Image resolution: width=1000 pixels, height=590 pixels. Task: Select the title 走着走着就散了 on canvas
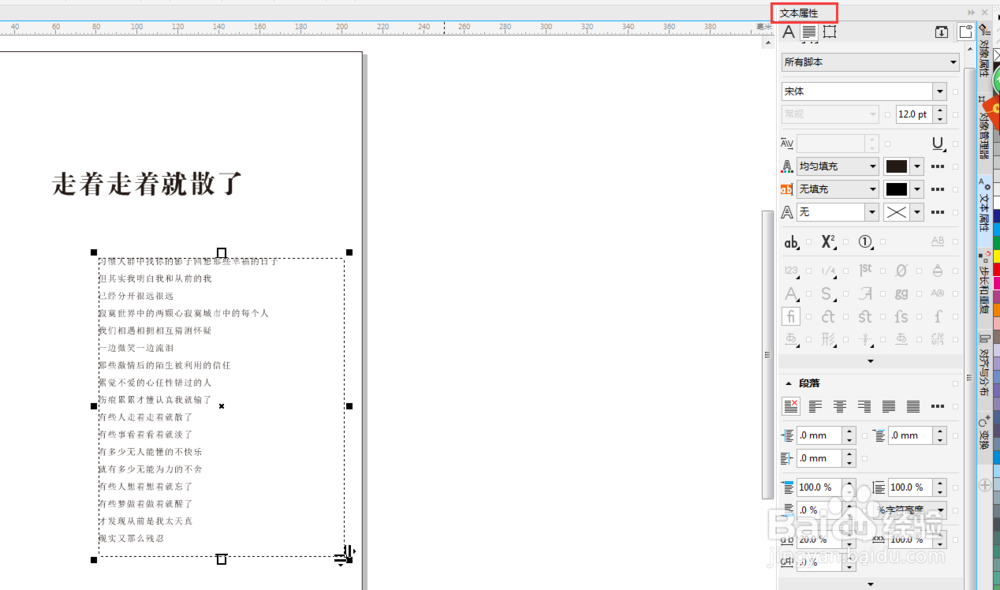[147, 184]
